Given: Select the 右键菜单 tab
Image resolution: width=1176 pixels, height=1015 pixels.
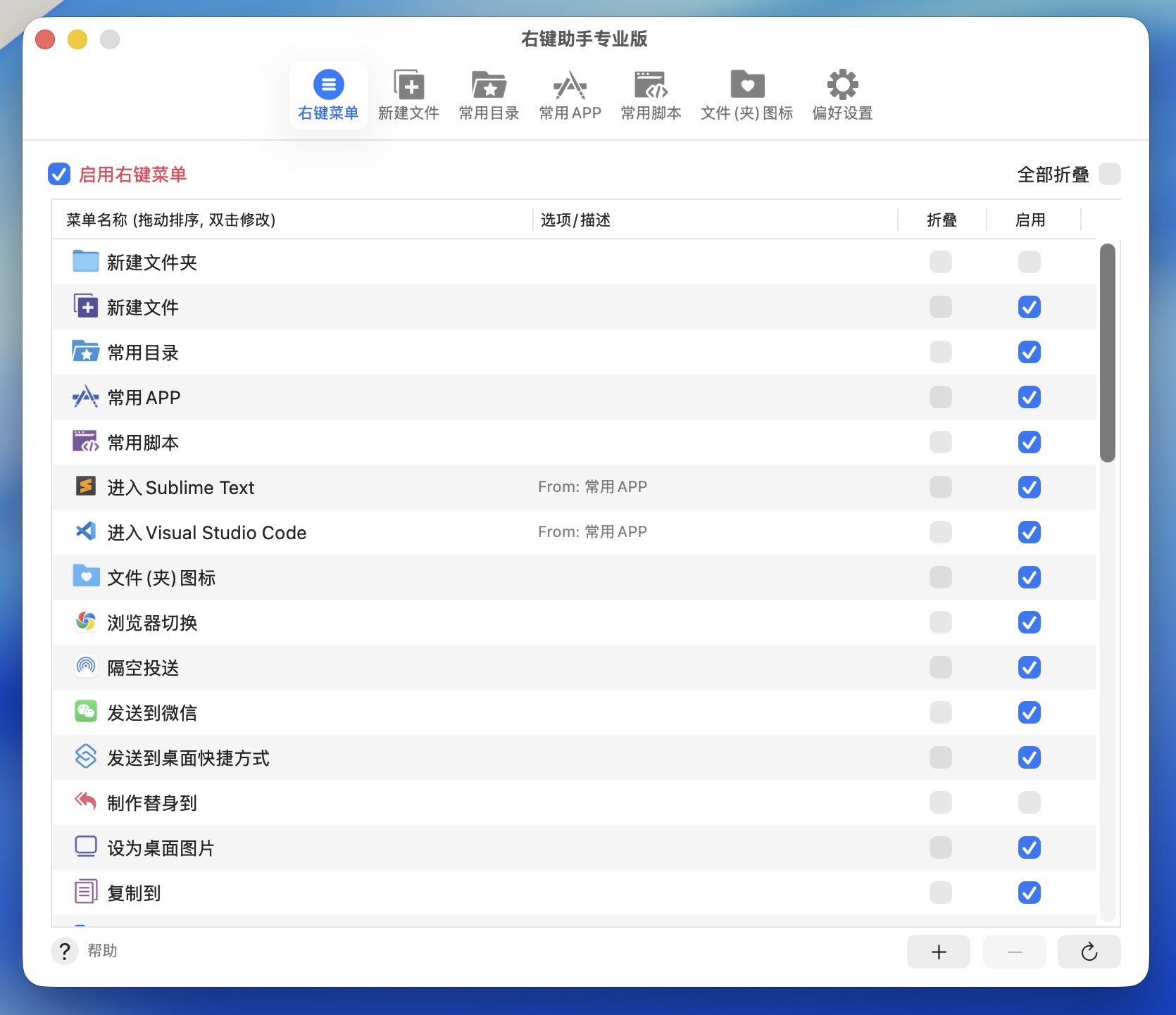Looking at the screenshot, I should click(328, 96).
